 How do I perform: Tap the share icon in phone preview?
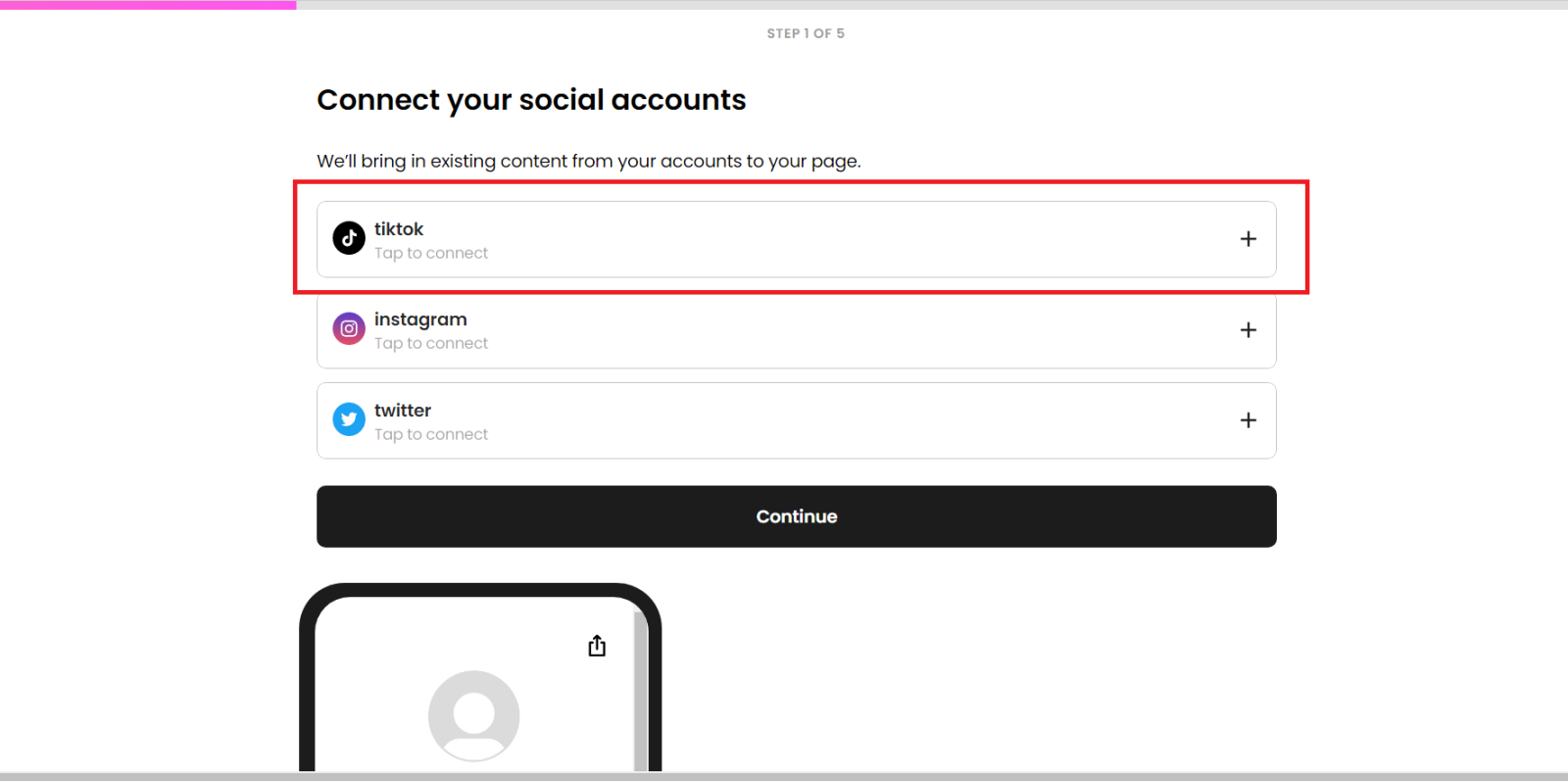pos(597,646)
